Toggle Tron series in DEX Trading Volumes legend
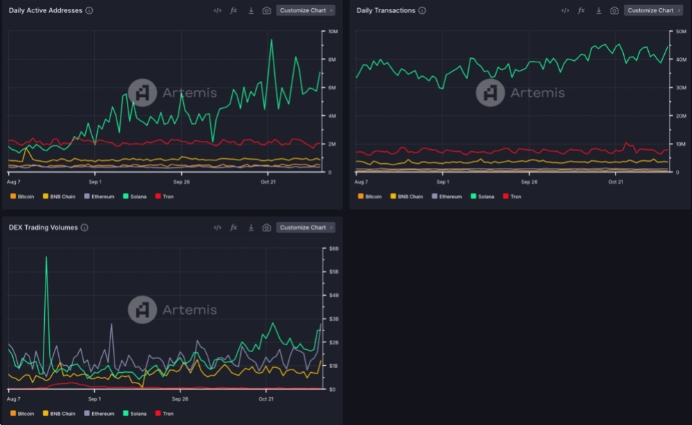 (165, 414)
